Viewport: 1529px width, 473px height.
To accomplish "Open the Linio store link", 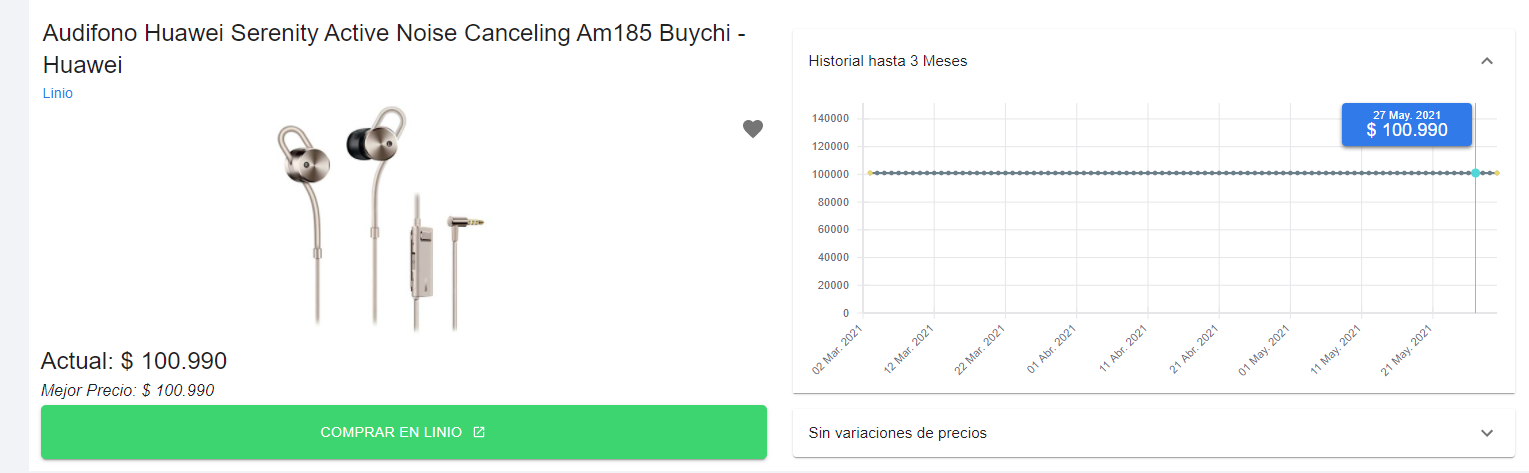I will (58, 93).
